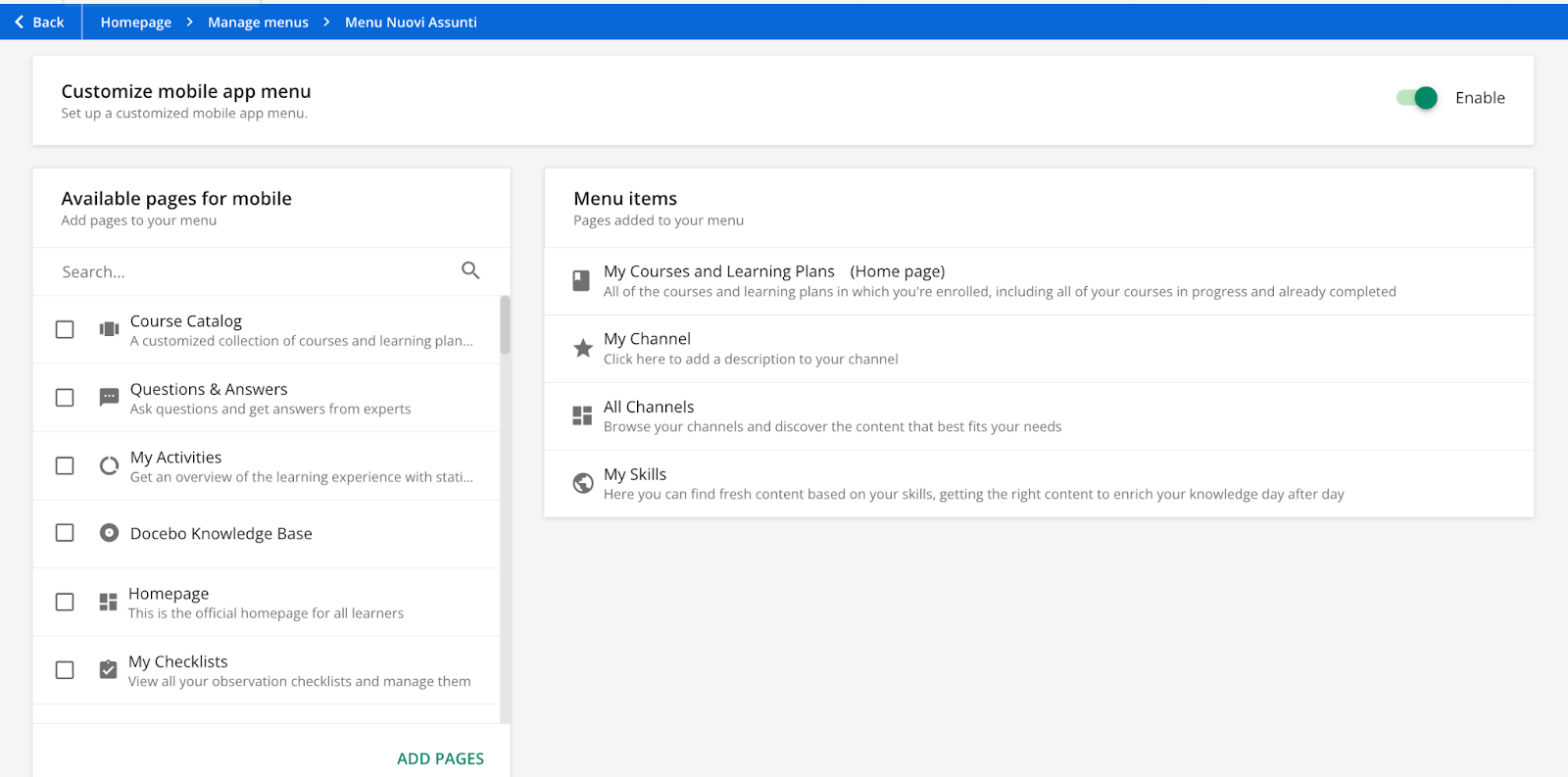Click Menu Nuovi Assunti breadcrumb
The height and width of the screenshot is (777, 1568).
point(411,22)
